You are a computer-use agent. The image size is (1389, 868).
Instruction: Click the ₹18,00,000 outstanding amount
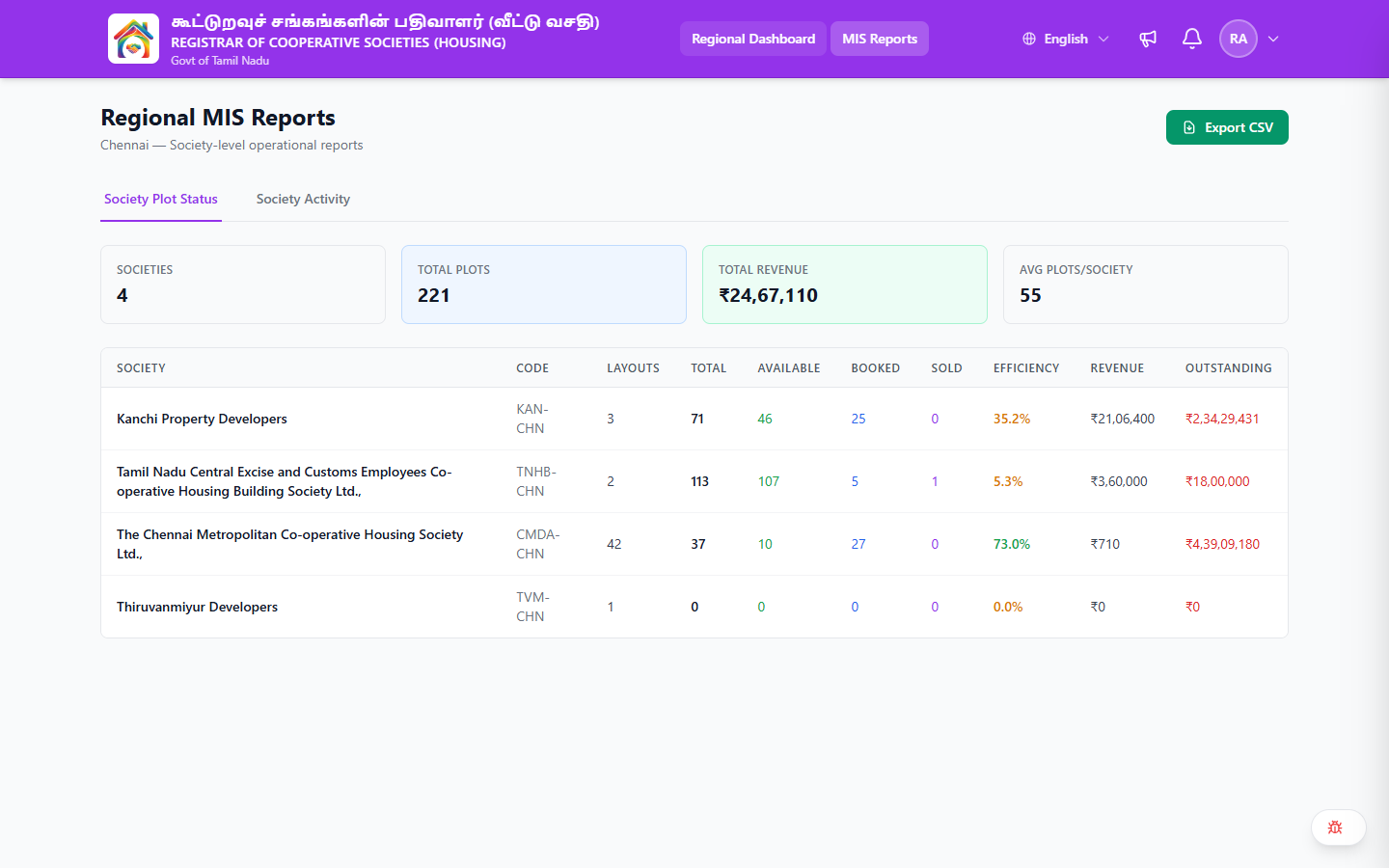[x=1217, y=481]
